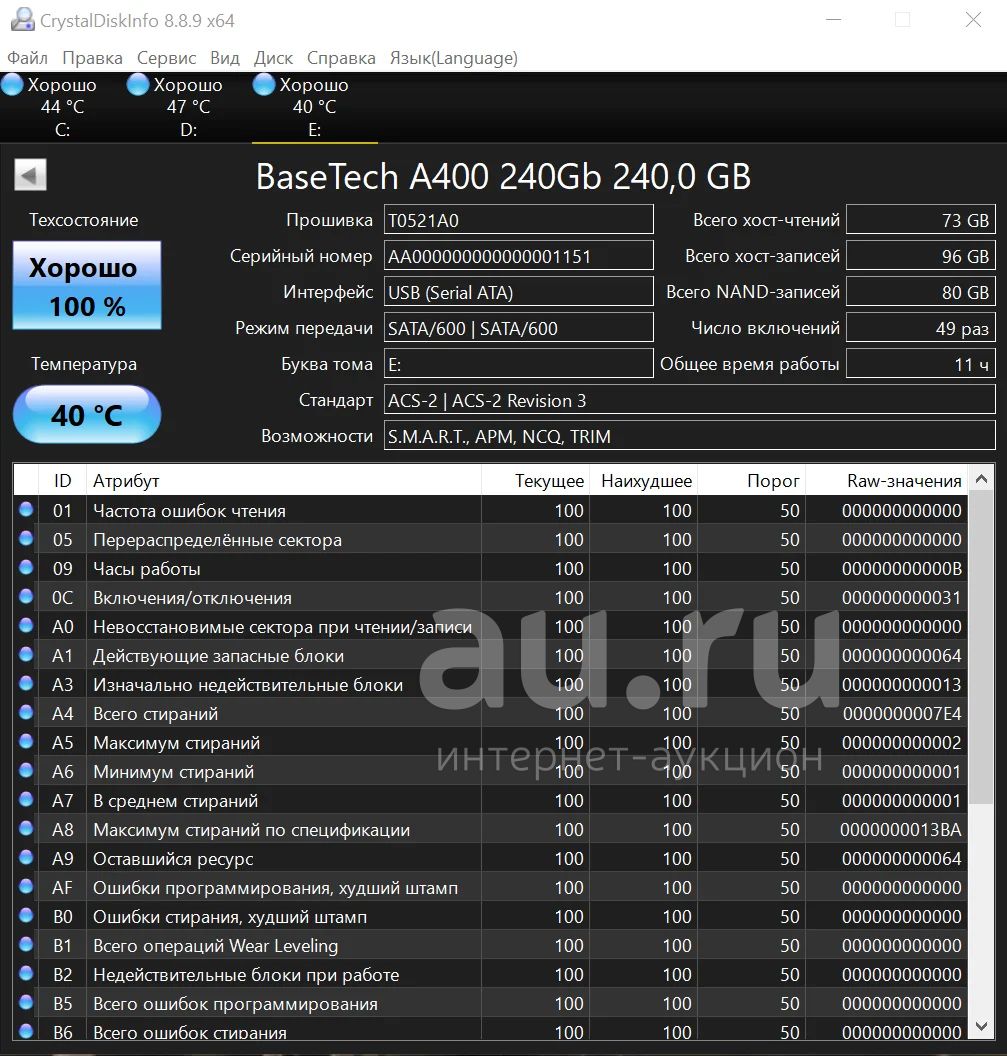Click the blue status orb for drive E:
The width and height of the screenshot is (1007, 1056).
pos(263,84)
